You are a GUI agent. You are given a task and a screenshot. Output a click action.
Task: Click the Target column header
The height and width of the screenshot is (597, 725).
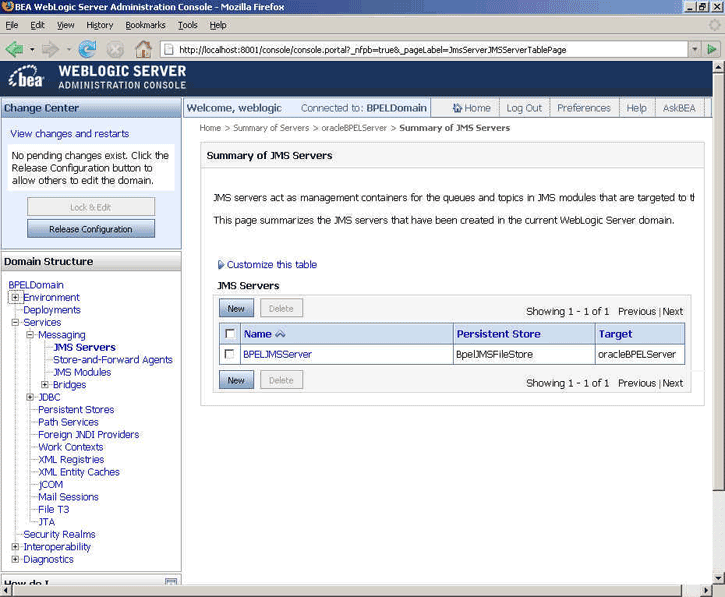pyautogui.click(x=615, y=334)
